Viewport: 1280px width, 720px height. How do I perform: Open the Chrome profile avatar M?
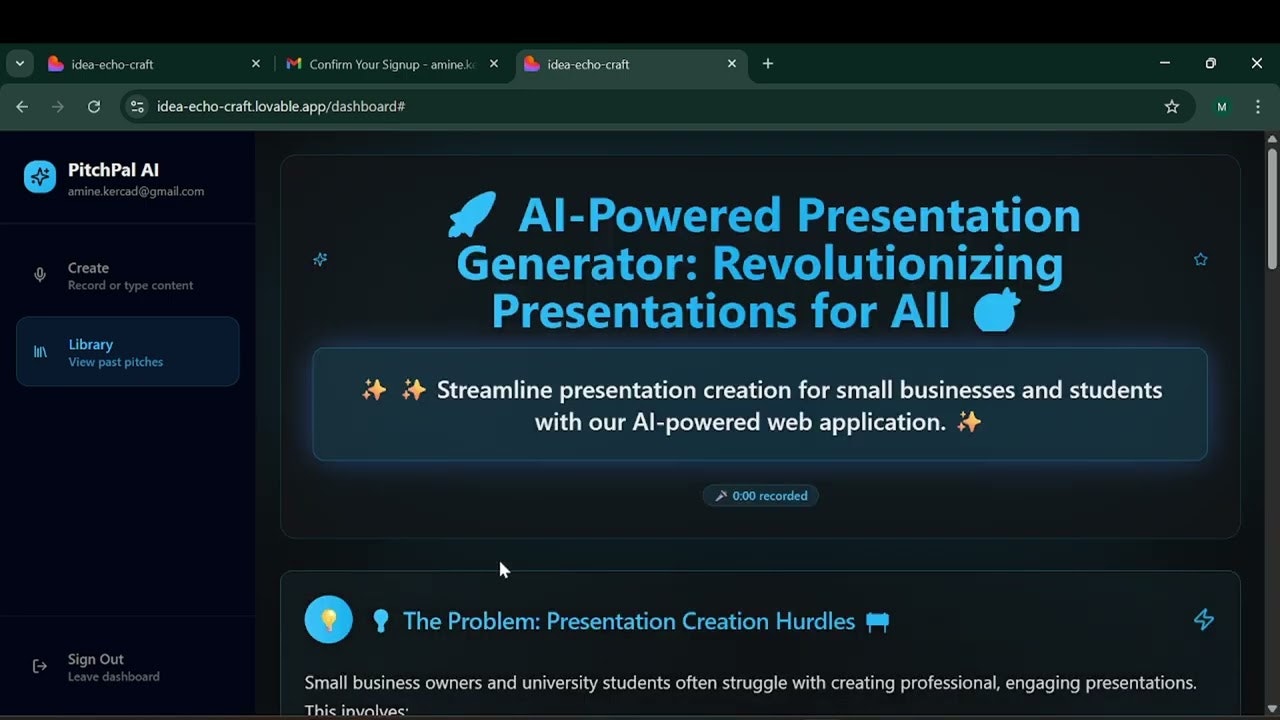[1221, 107]
